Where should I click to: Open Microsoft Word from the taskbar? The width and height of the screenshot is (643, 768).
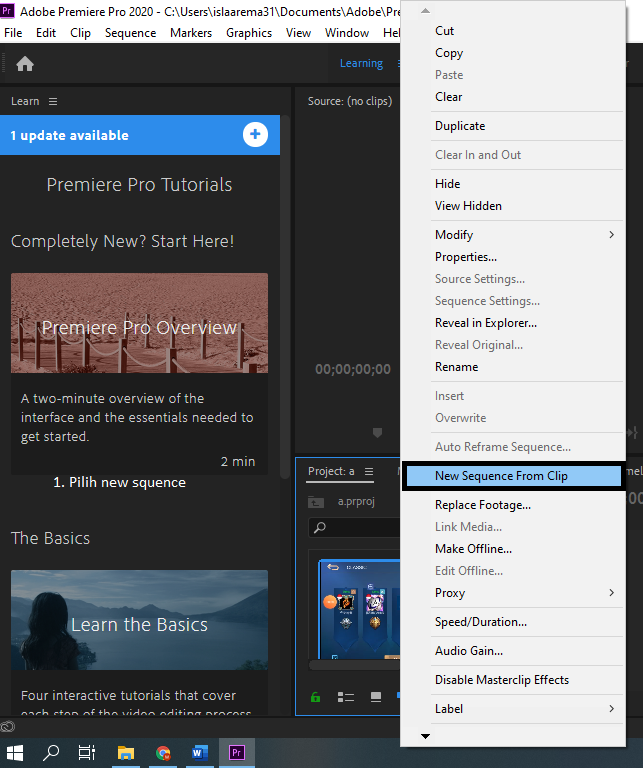click(200, 753)
